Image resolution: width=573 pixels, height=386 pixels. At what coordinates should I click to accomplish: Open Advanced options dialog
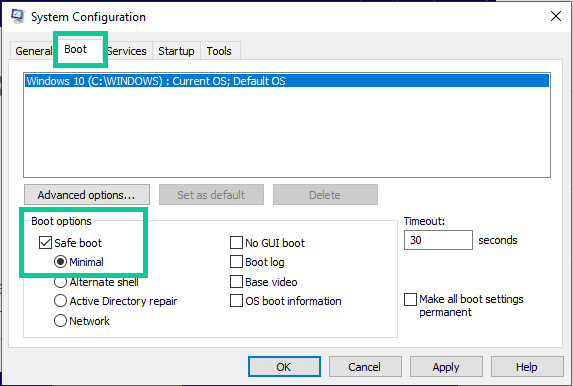(x=87, y=194)
